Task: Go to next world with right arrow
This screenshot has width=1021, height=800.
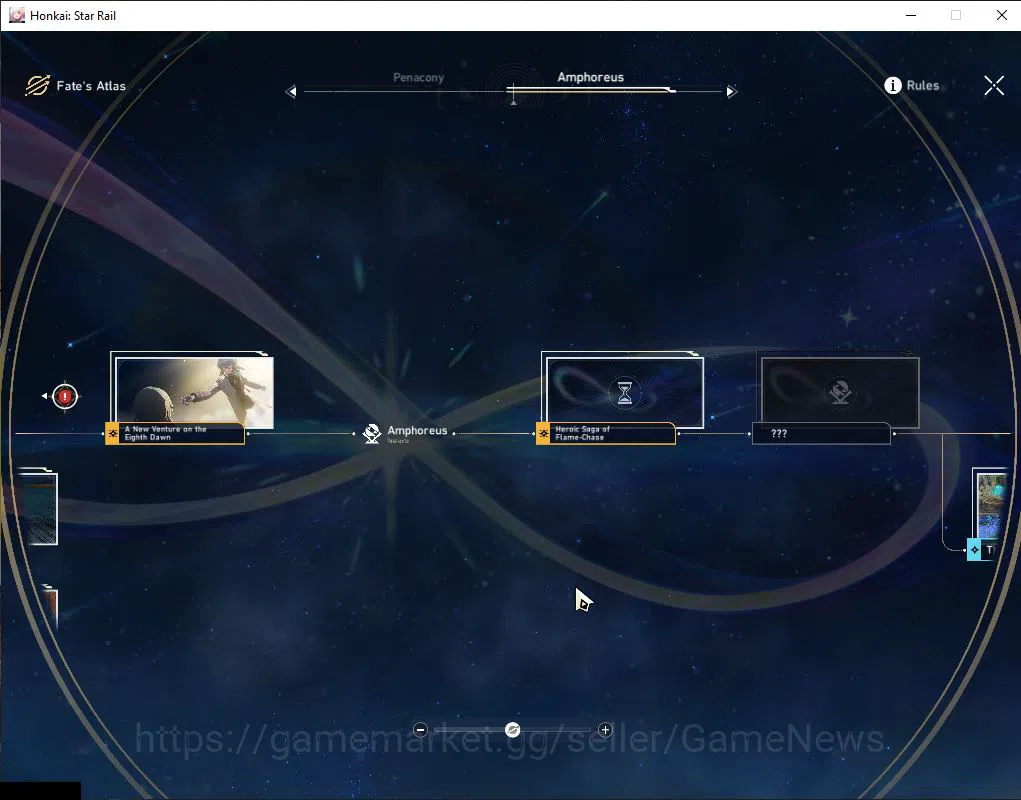Action: [x=731, y=92]
